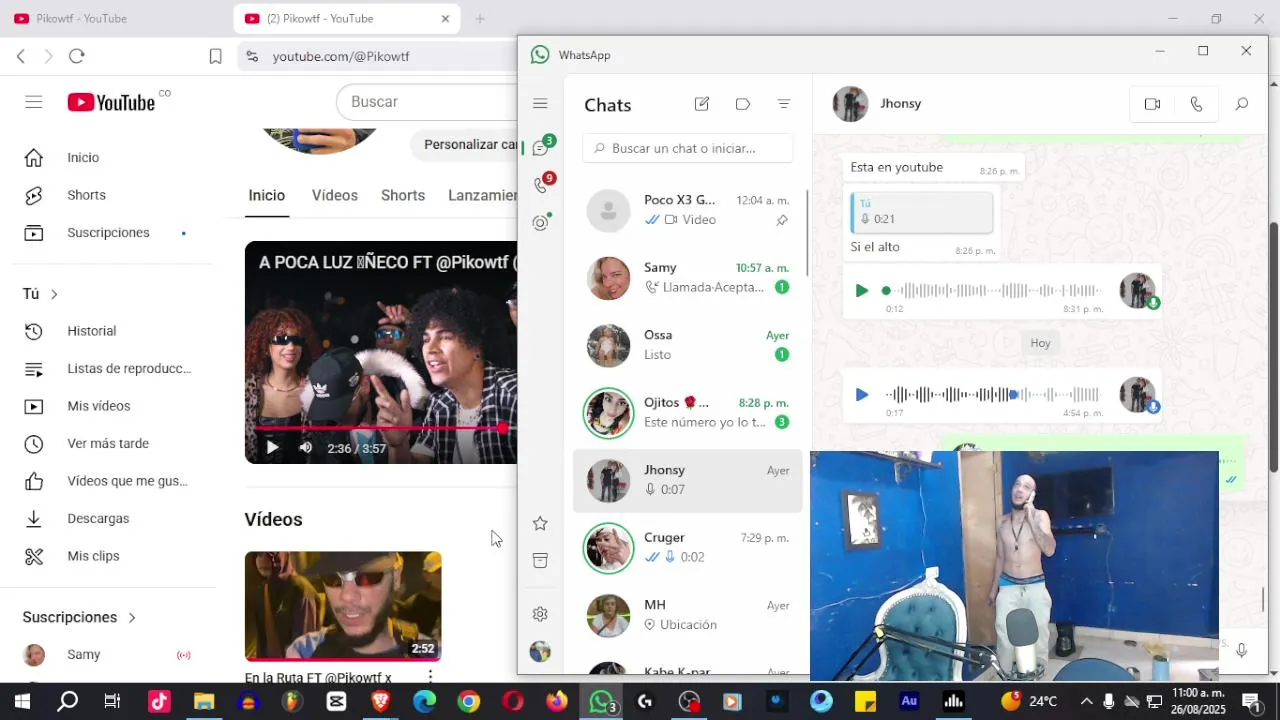Open the Poco X3 chat
Viewport: 1280px width, 720px height.
tap(688, 210)
